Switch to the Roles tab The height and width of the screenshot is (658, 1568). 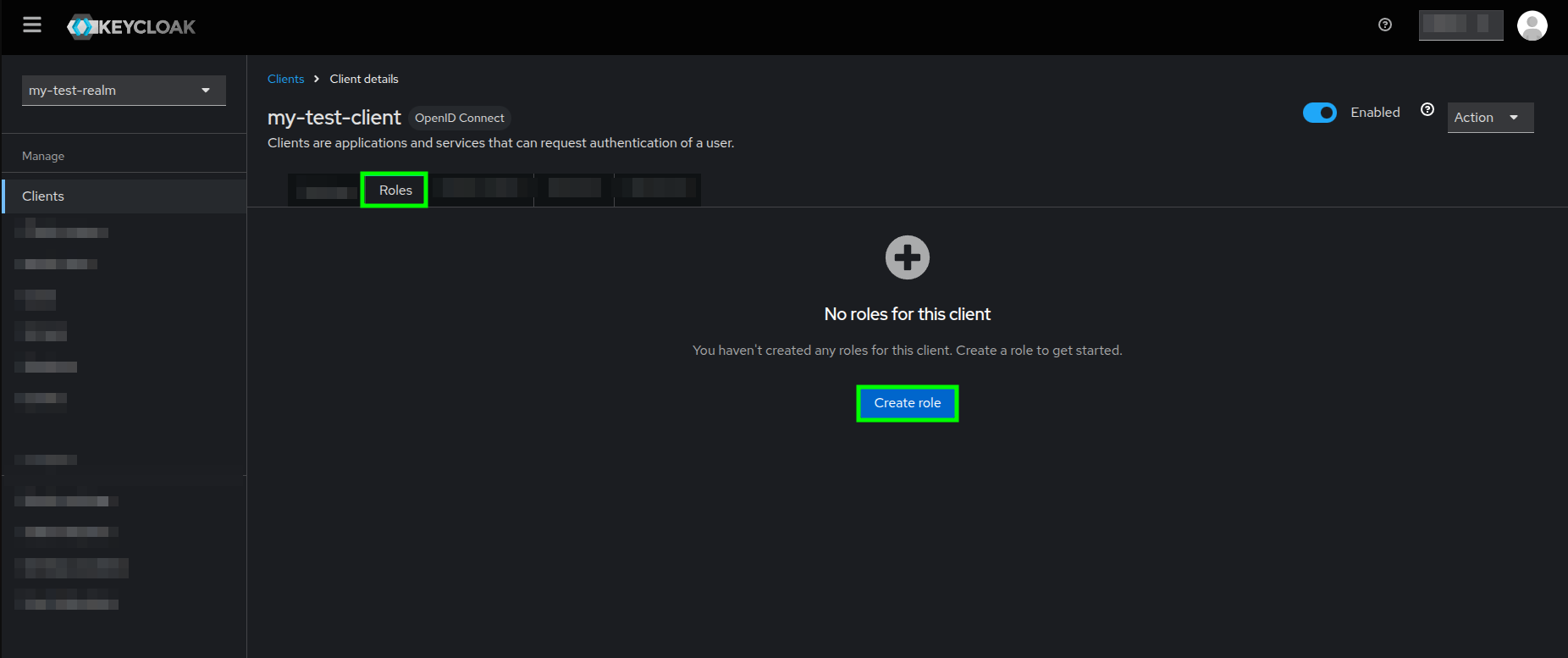pyautogui.click(x=395, y=190)
